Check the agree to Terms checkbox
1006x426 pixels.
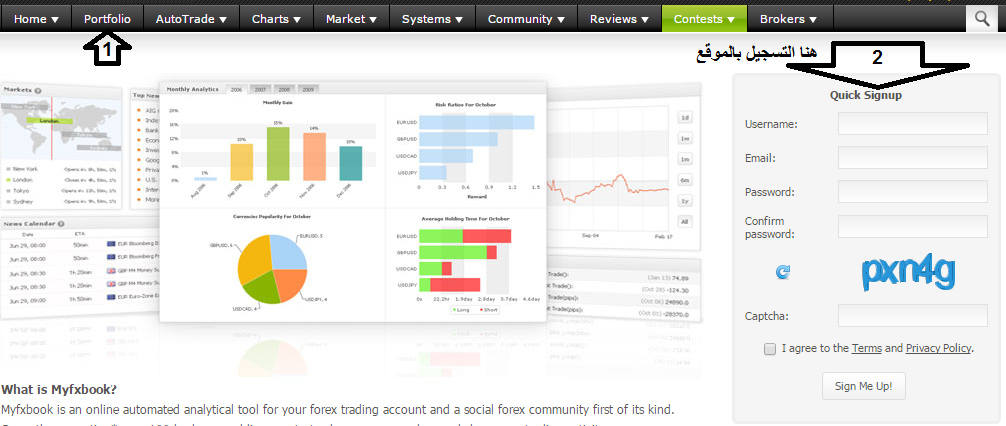770,349
